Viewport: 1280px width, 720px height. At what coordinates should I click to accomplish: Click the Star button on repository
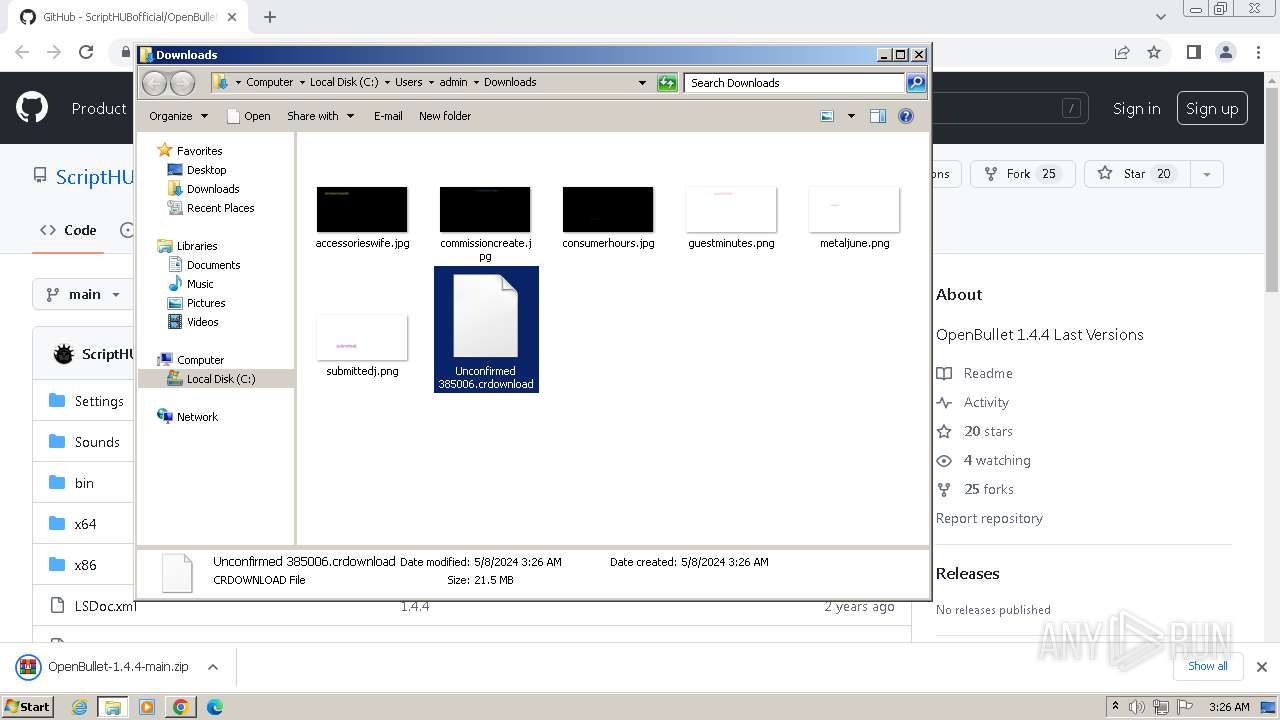click(1135, 174)
